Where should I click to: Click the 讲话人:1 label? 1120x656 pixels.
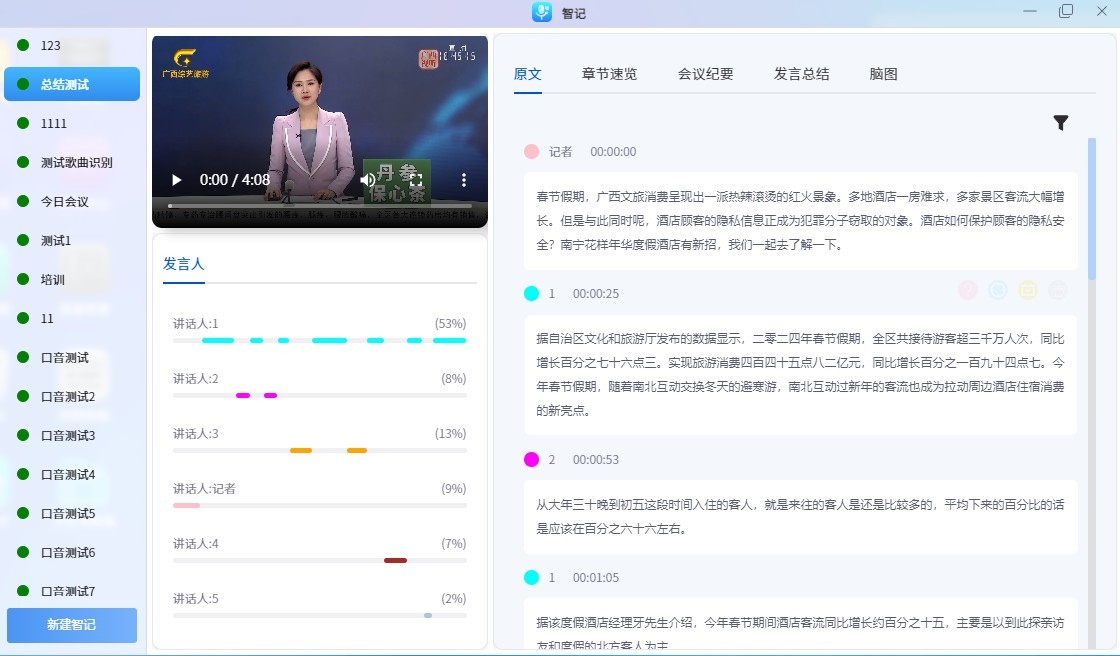pyautogui.click(x=196, y=324)
